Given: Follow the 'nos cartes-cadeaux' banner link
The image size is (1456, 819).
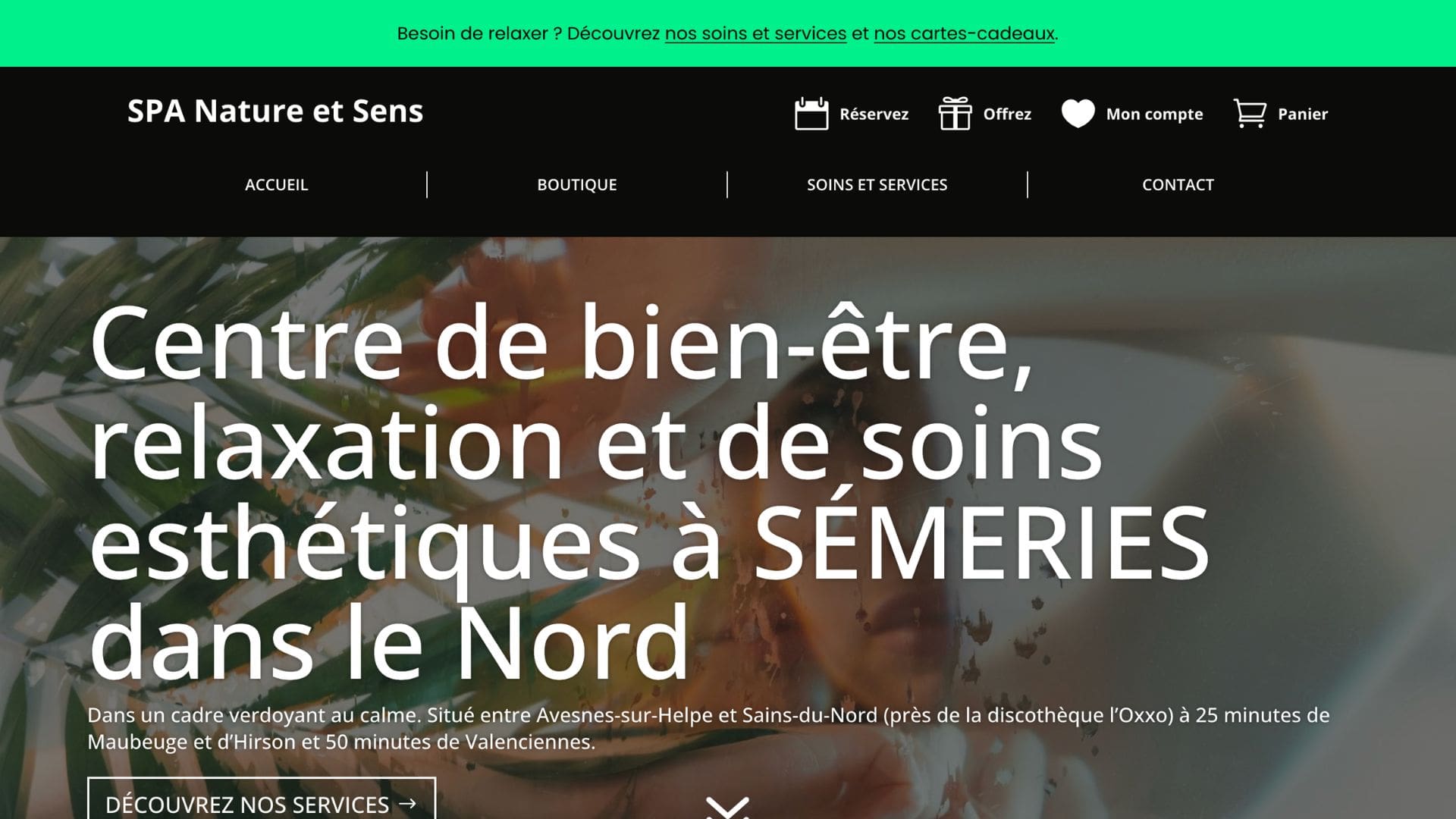Looking at the screenshot, I should pyautogui.click(x=964, y=33).
